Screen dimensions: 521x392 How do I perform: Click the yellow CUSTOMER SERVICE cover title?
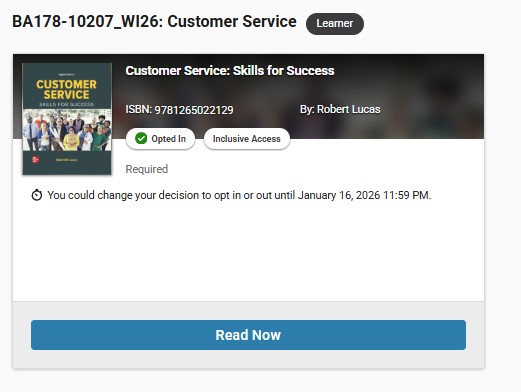pos(66,89)
